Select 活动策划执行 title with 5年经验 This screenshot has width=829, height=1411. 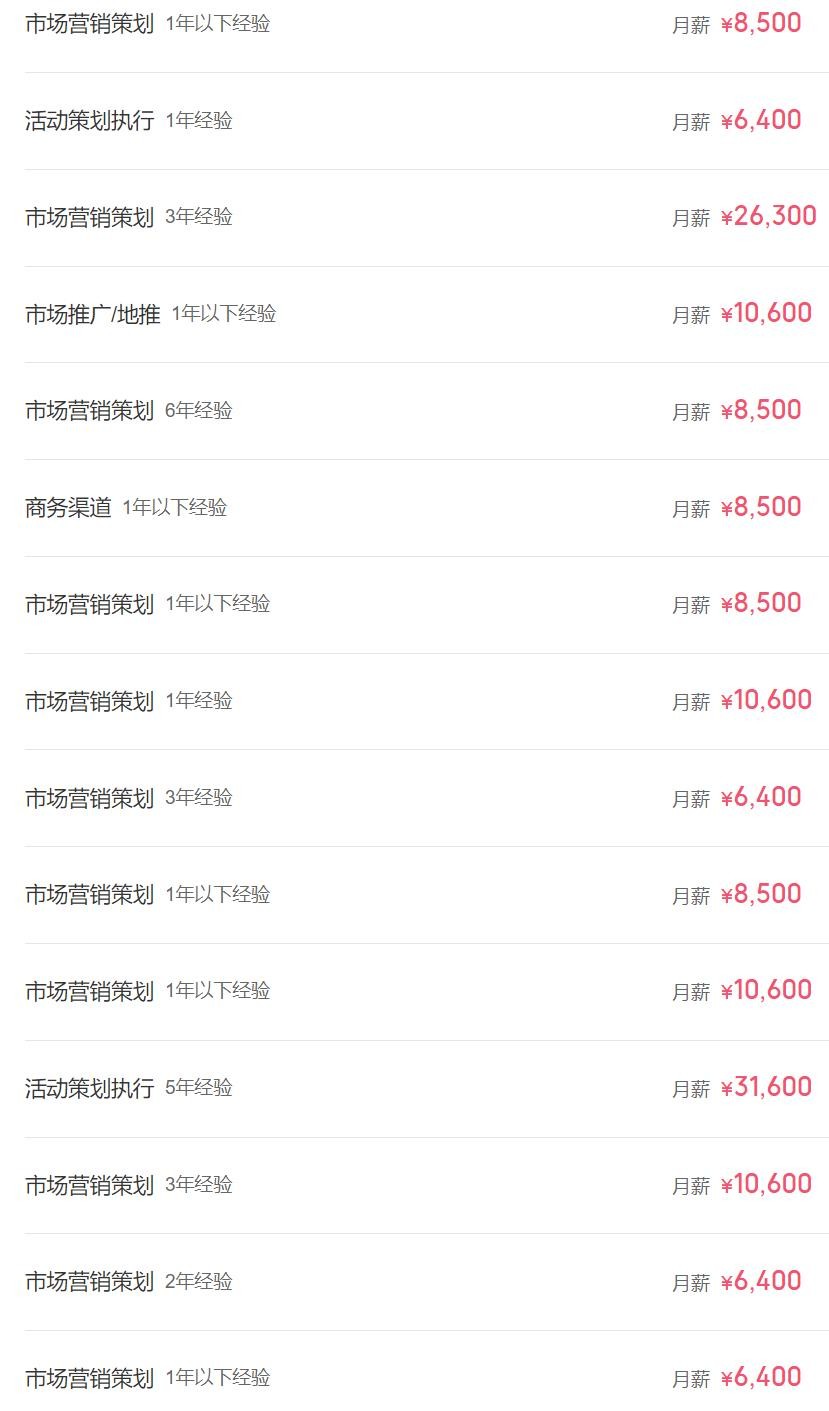(89, 1088)
